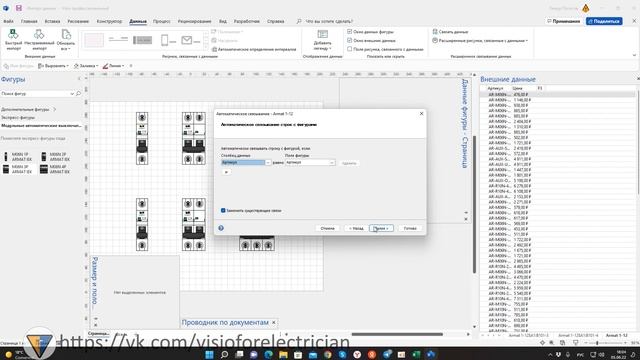Open the Fill (Заливка) dropdown
The height and width of the screenshot is (360, 640).
tap(86, 66)
